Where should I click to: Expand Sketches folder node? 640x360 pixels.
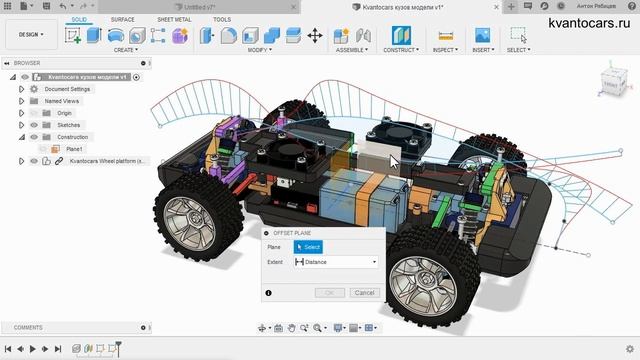tap(21, 125)
